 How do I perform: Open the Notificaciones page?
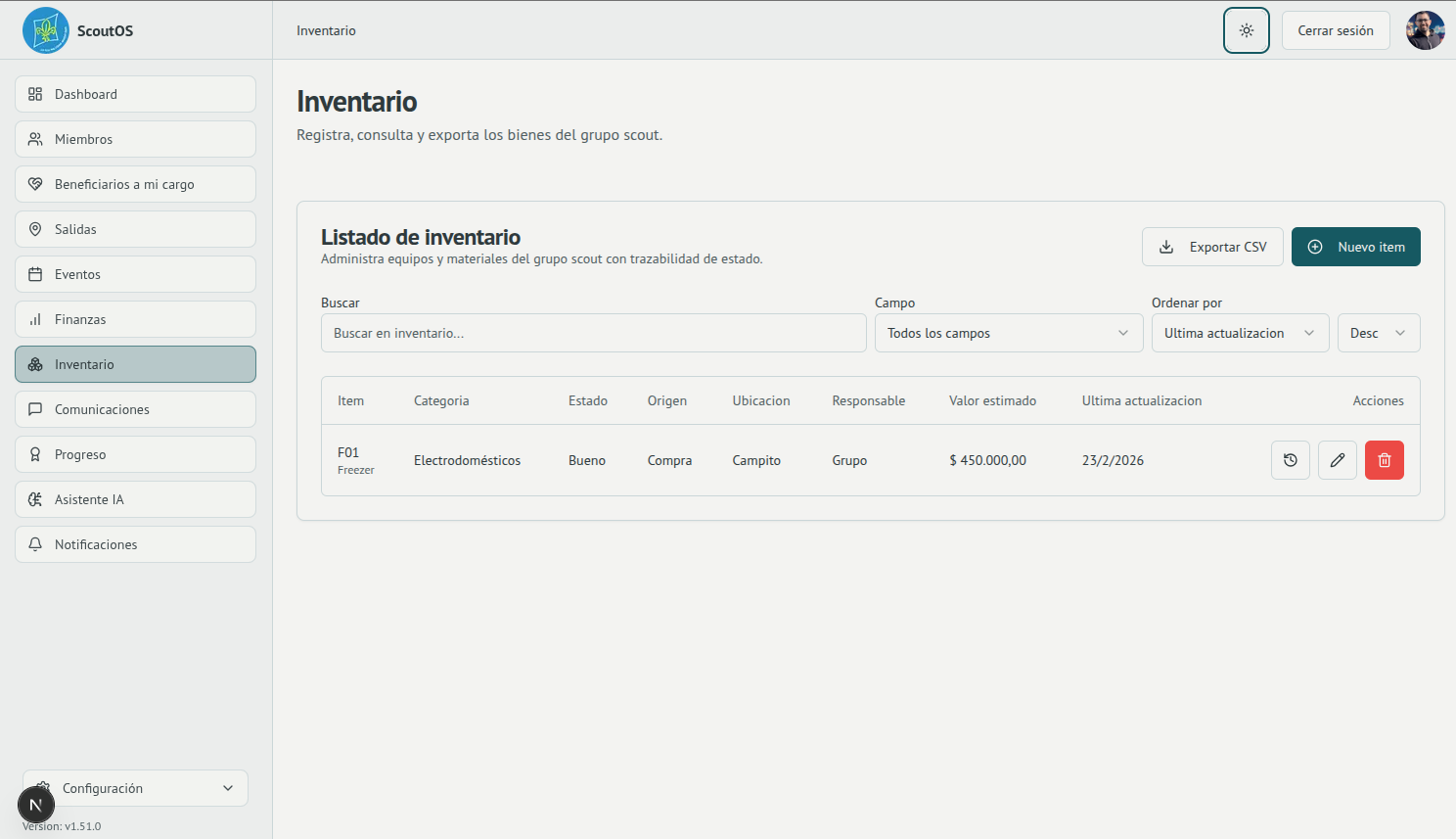pyautogui.click(x=135, y=544)
